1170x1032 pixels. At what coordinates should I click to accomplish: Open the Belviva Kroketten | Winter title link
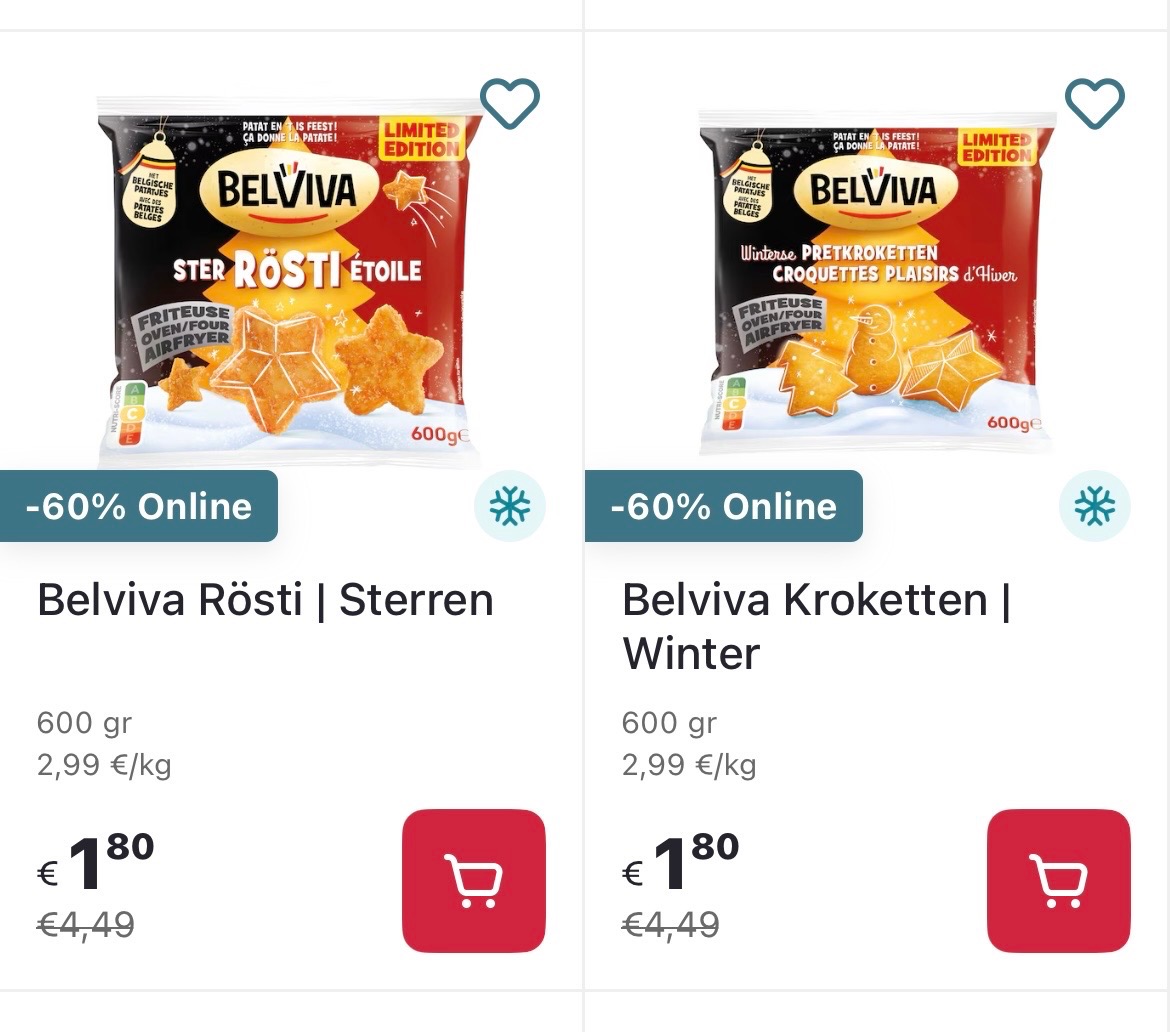coord(815,625)
